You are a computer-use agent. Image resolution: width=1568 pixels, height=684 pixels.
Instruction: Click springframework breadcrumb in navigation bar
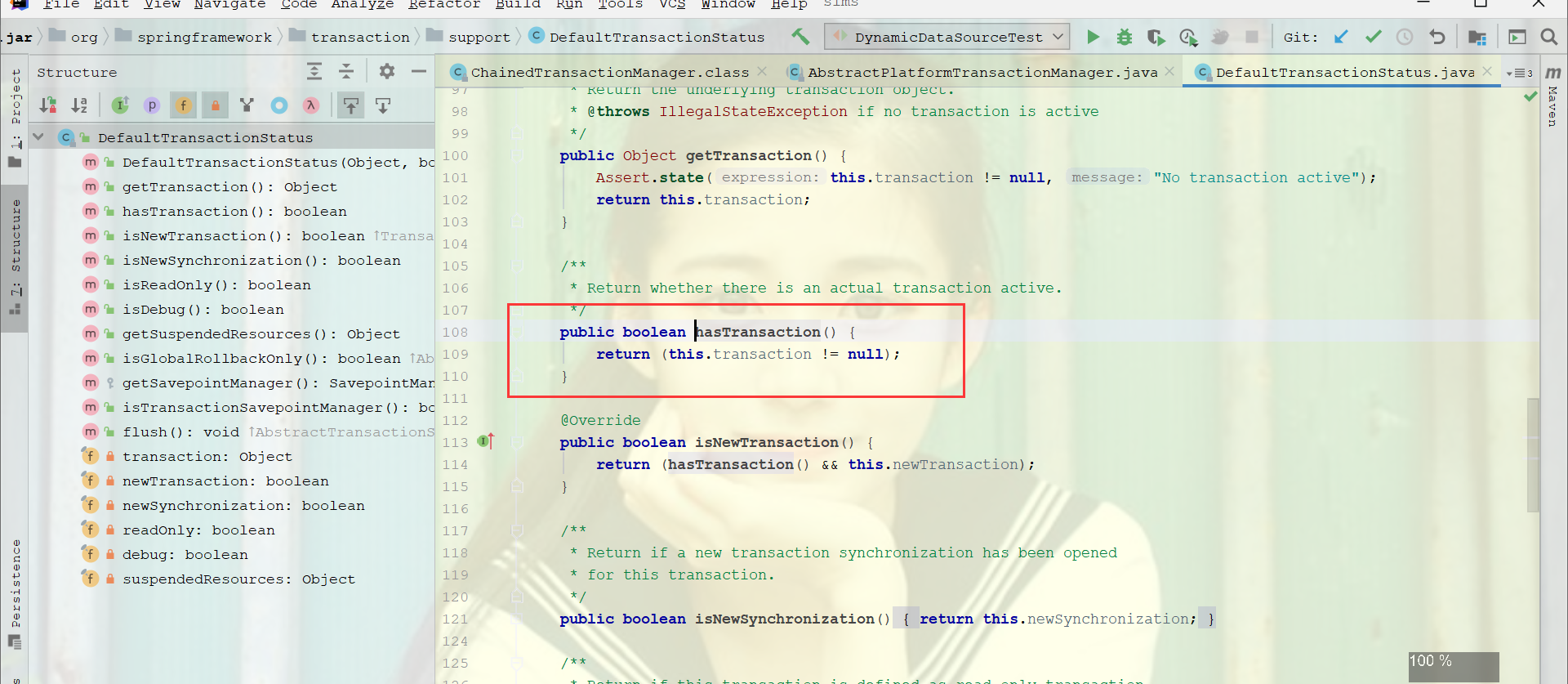pos(204,38)
